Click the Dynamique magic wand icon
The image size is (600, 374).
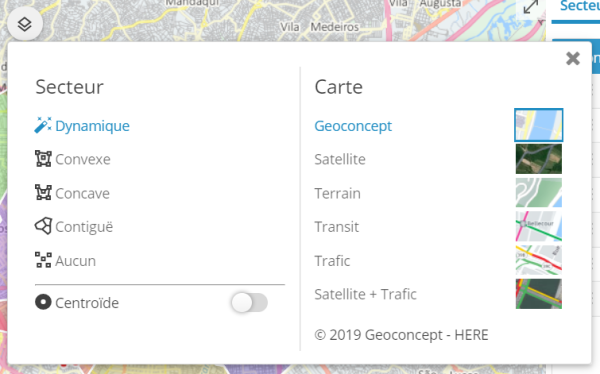coord(43,125)
